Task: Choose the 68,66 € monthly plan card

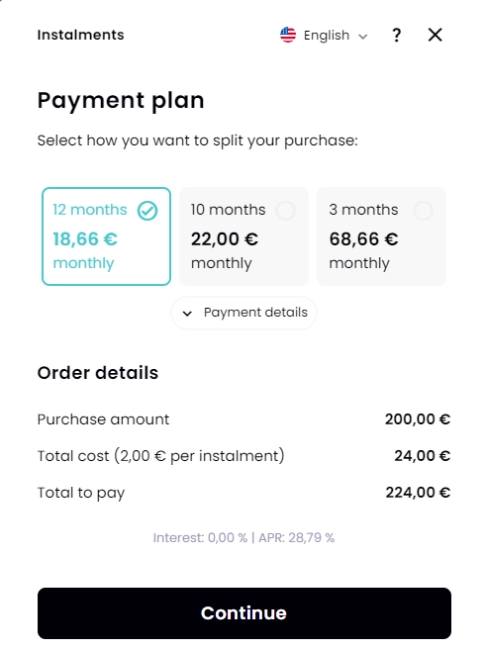Action: point(382,236)
